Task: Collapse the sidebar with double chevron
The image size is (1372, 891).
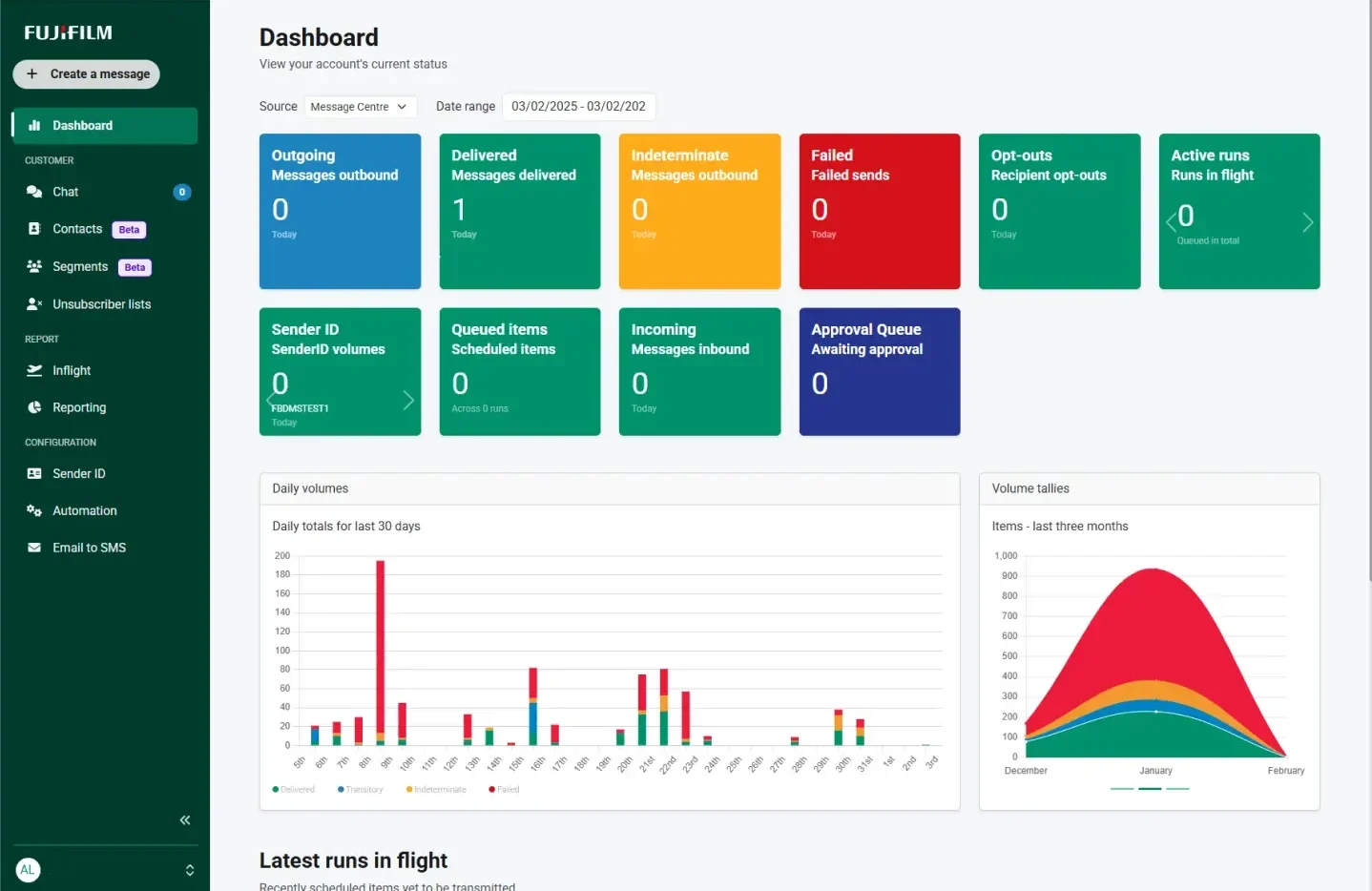Action: point(185,820)
